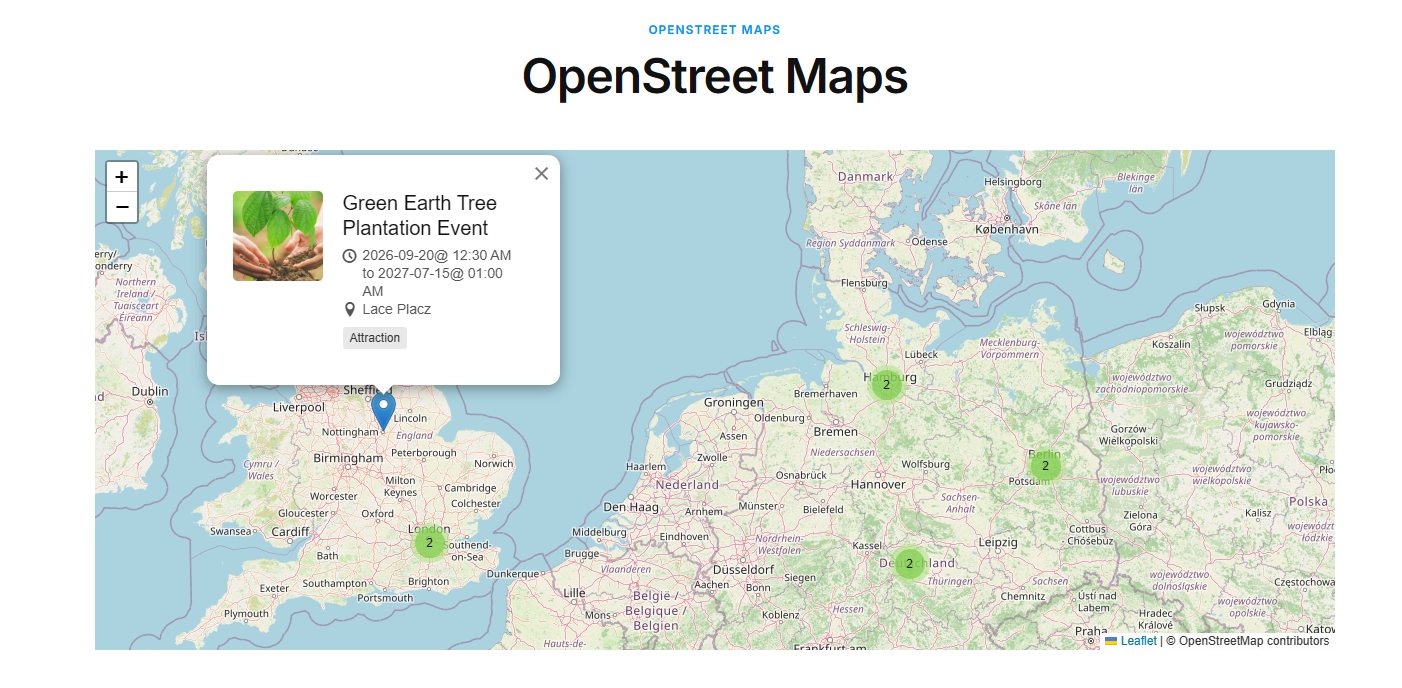Click the Birmingham label on map
Screen dimensions: 1402x688
348,458
